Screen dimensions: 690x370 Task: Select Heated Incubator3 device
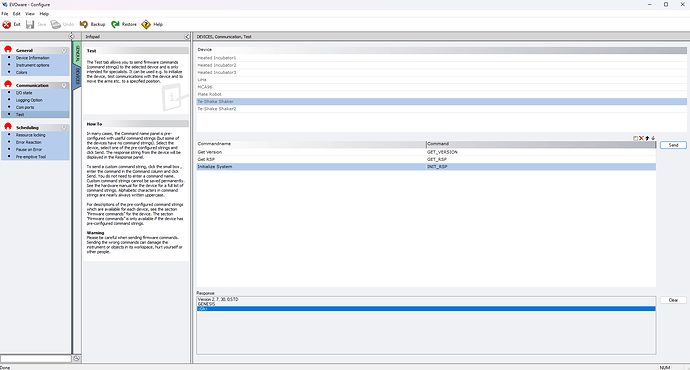(441, 72)
